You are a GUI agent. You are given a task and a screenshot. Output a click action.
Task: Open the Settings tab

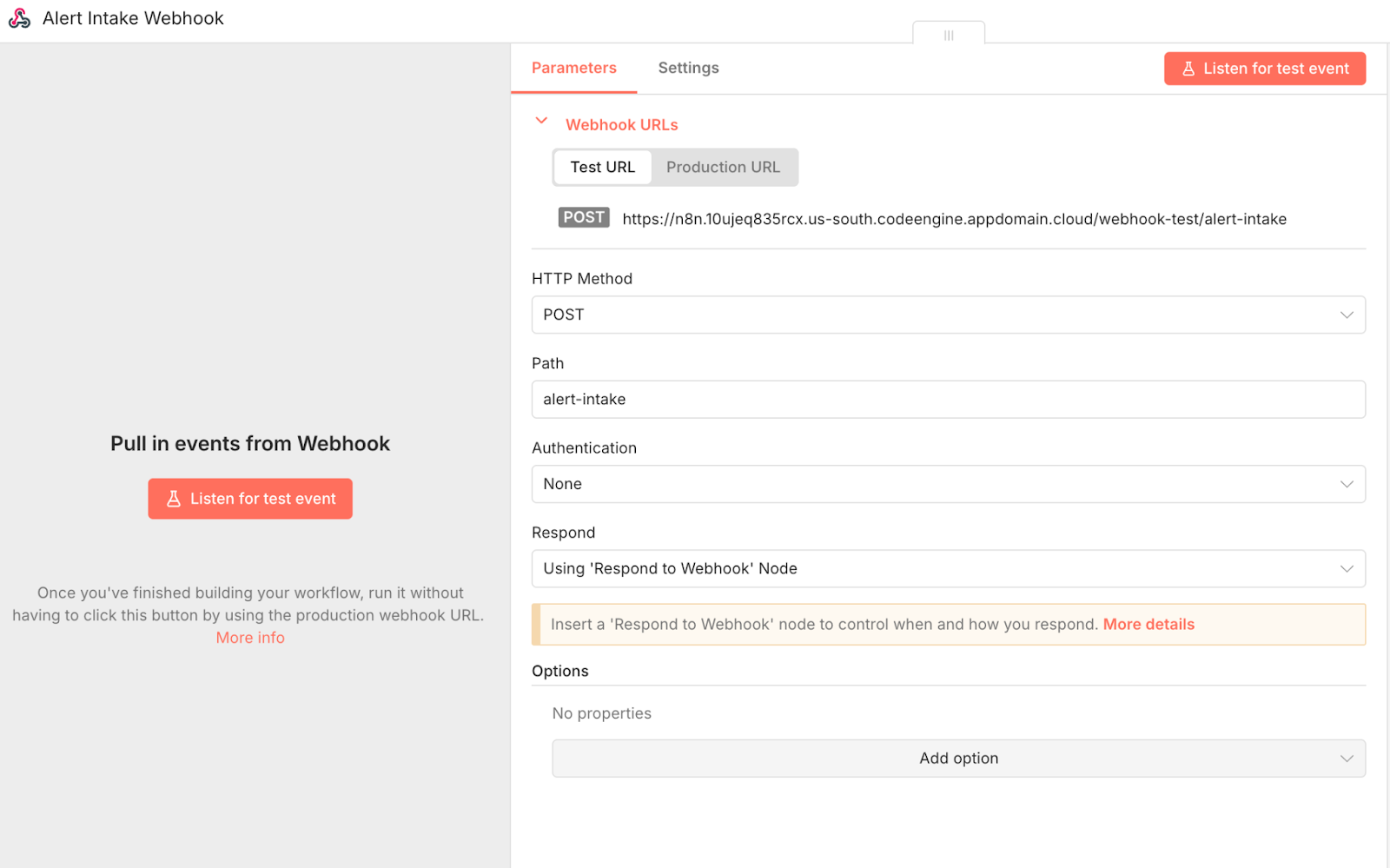point(688,68)
